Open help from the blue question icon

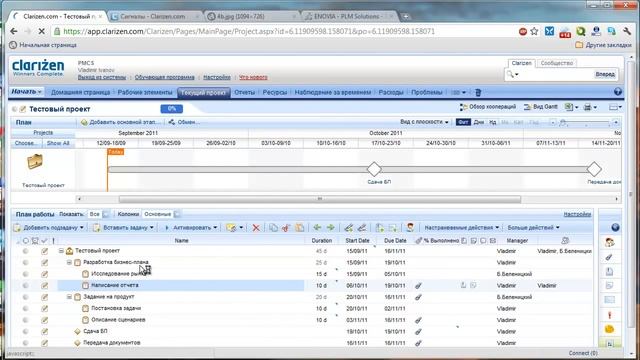618,92
